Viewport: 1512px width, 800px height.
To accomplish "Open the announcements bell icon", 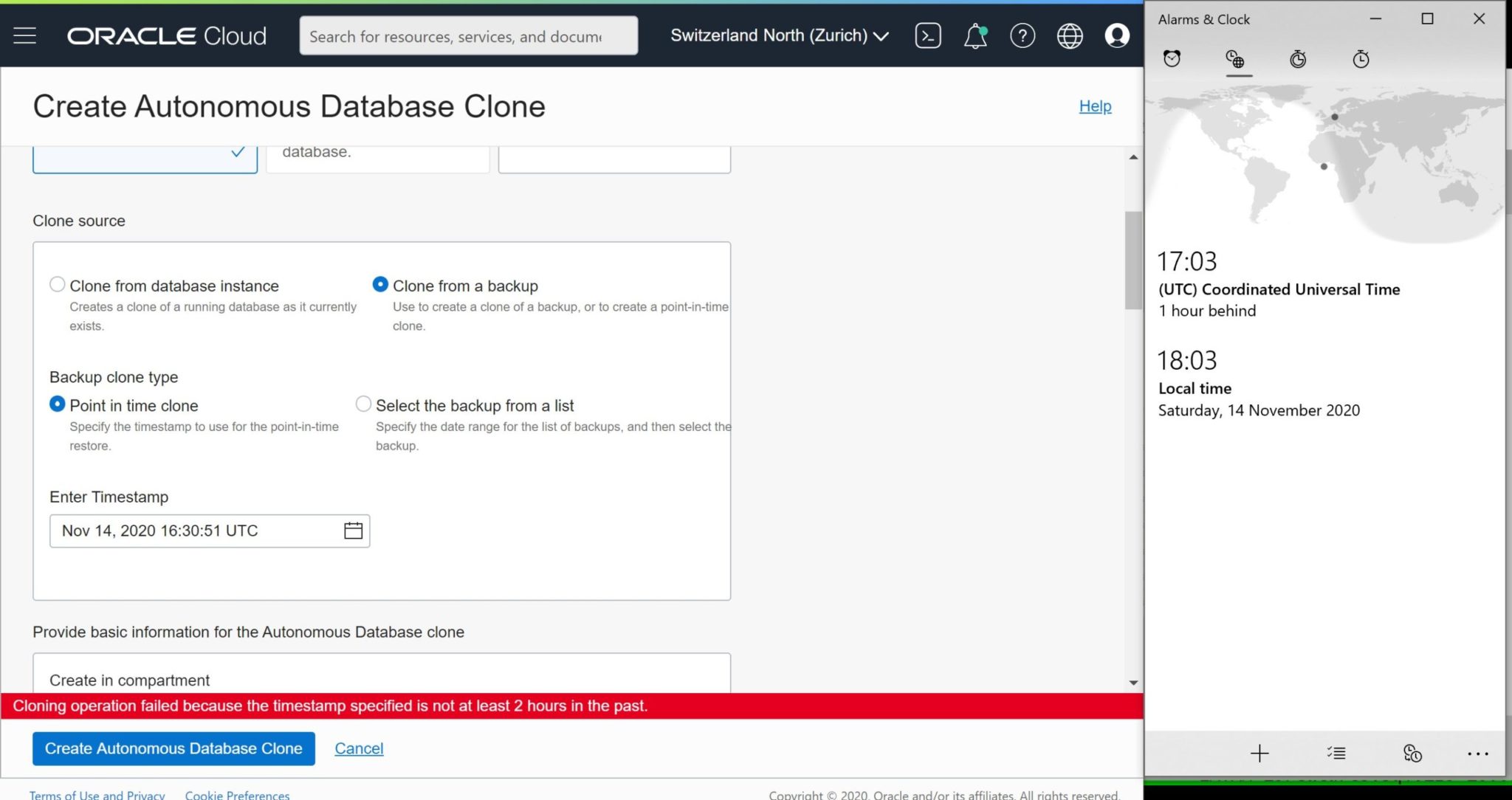I will [x=975, y=35].
